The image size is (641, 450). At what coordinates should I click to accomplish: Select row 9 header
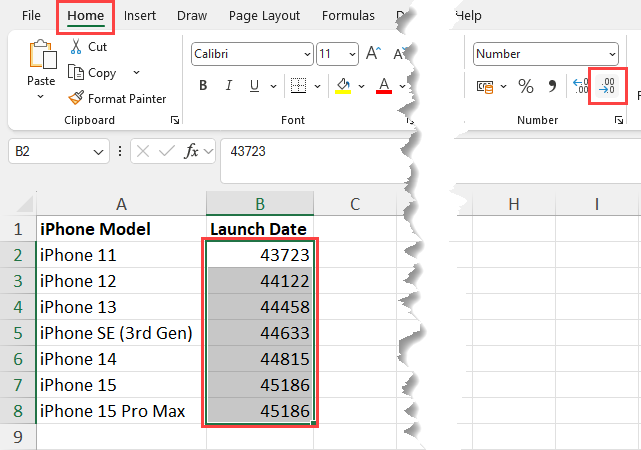click(x=18, y=437)
